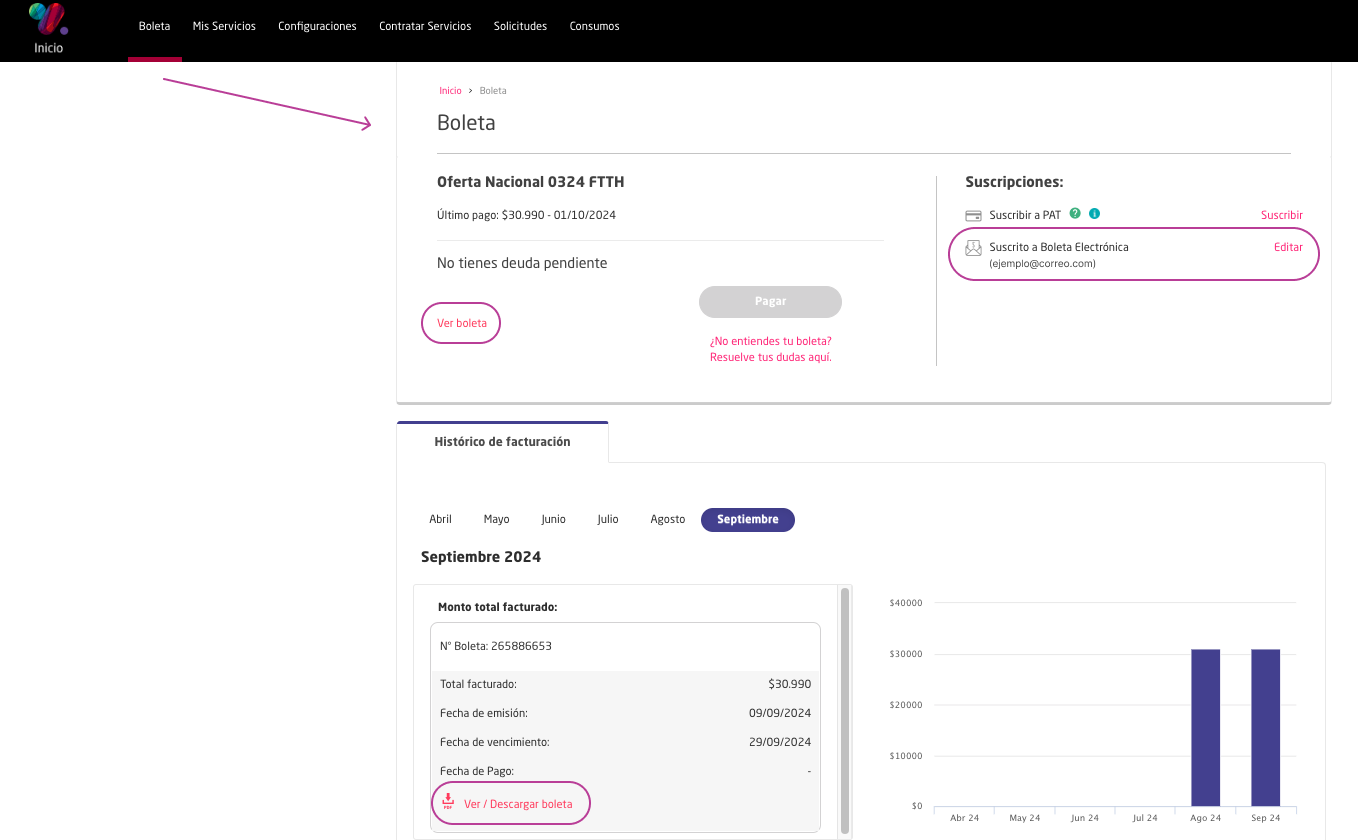The image size is (1358, 840).
Task: Click Suscribir link for PAT
Action: 1281,215
